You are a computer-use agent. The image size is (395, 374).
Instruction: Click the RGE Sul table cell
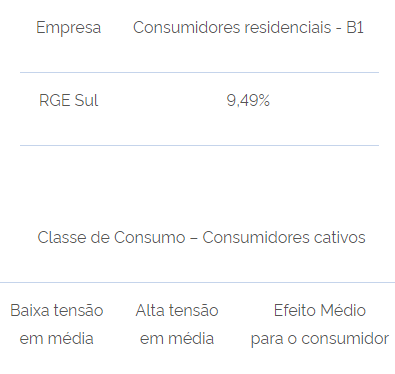[x=68, y=100]
